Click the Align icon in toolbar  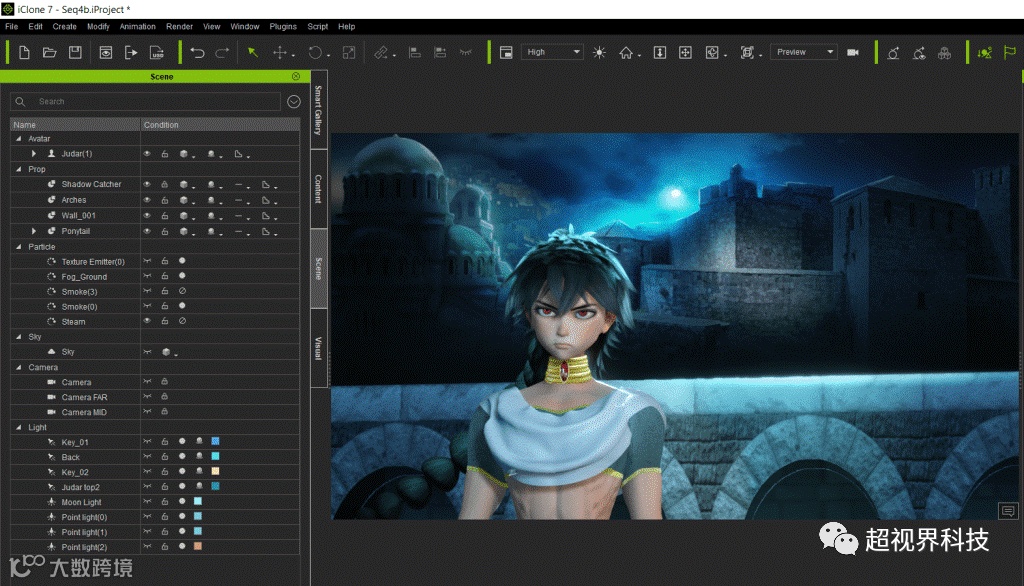pos(415,53)
